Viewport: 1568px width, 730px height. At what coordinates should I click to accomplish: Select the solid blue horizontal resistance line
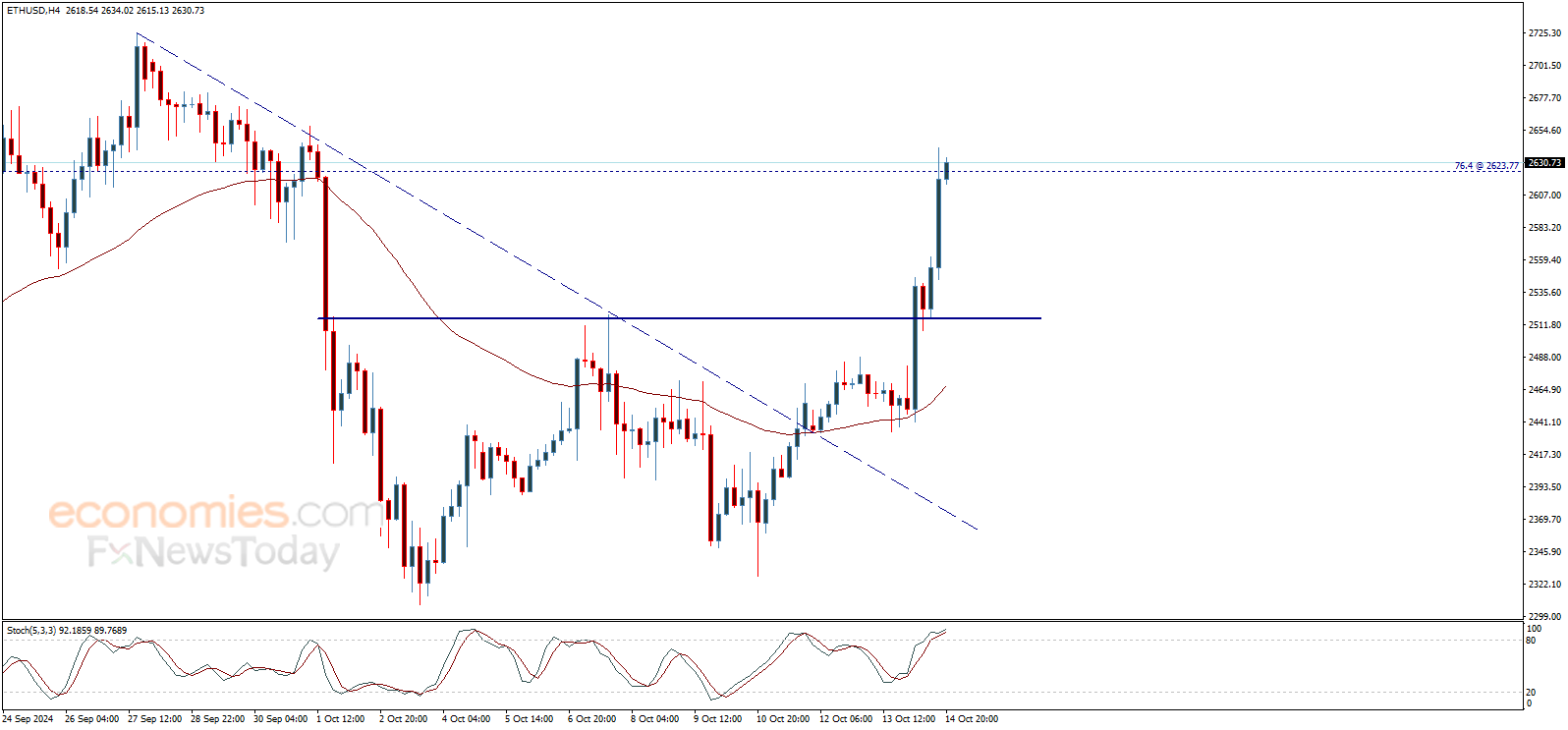pos(679,318)
